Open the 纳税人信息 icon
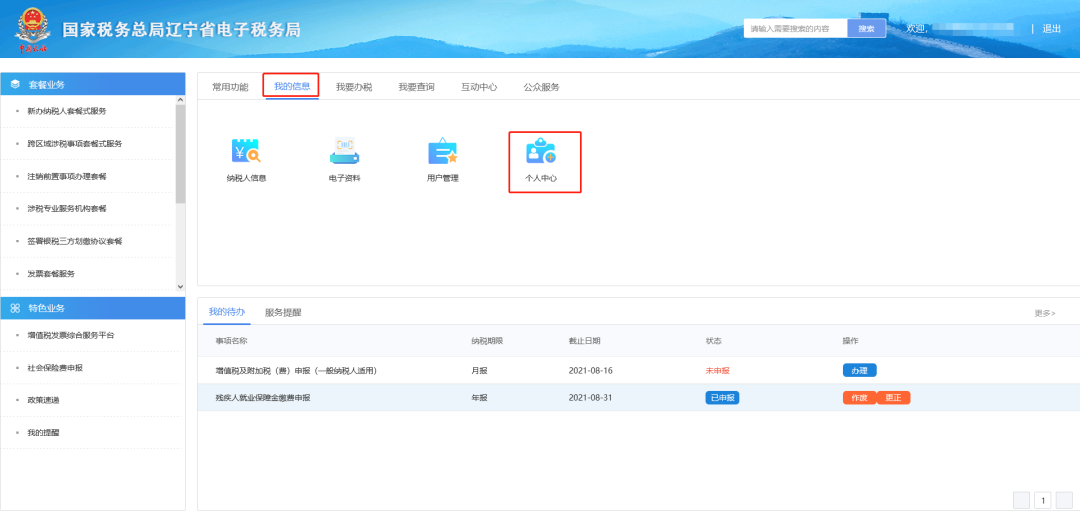The height and width of the screenshot is (516, 1080). point(246,151)
